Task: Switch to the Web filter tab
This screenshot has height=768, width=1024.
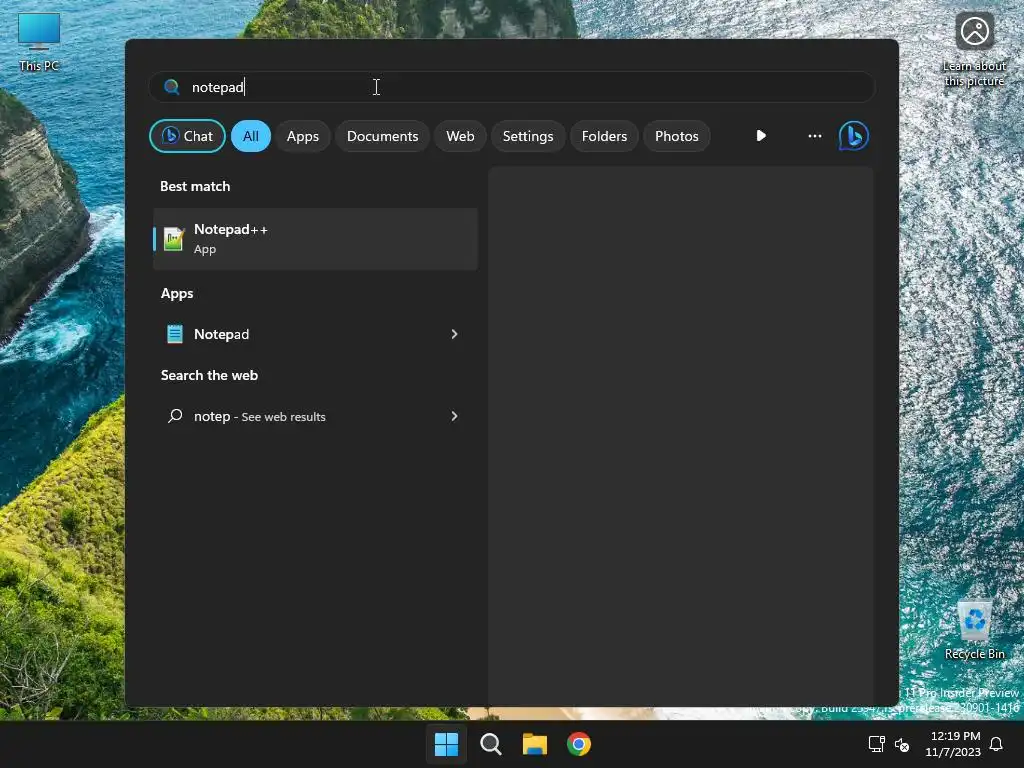Action: tap(460, 136)
